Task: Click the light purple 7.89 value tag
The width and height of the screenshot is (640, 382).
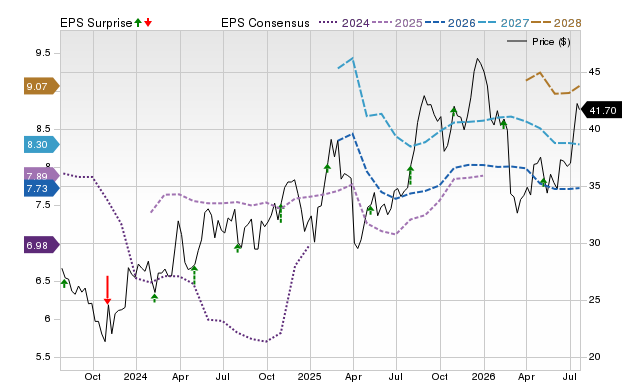Action: 41,175
